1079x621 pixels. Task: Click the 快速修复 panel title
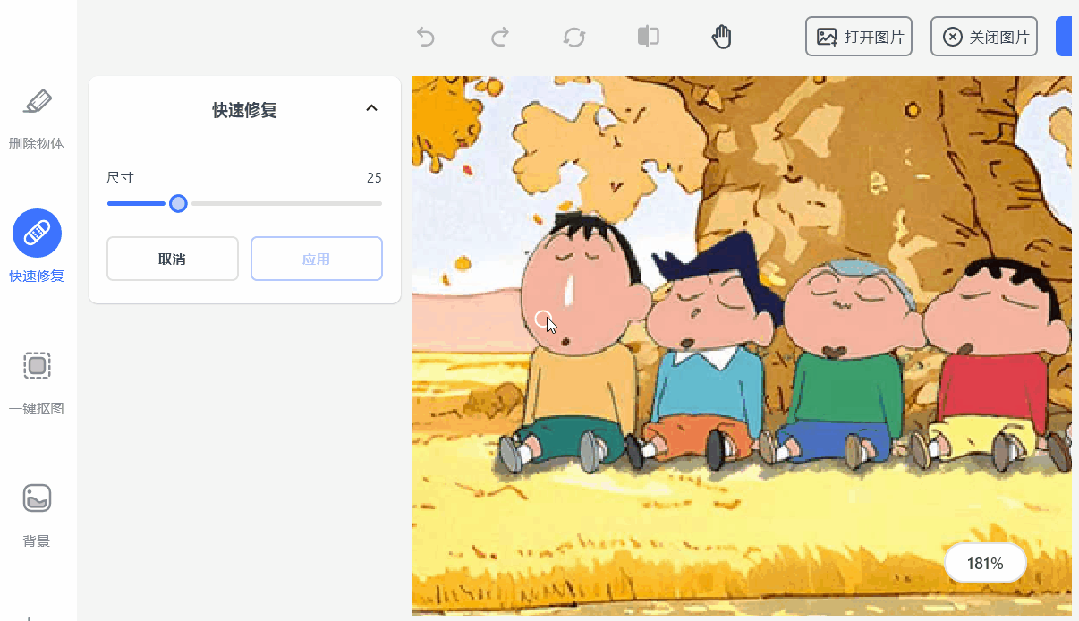(244, 110)
